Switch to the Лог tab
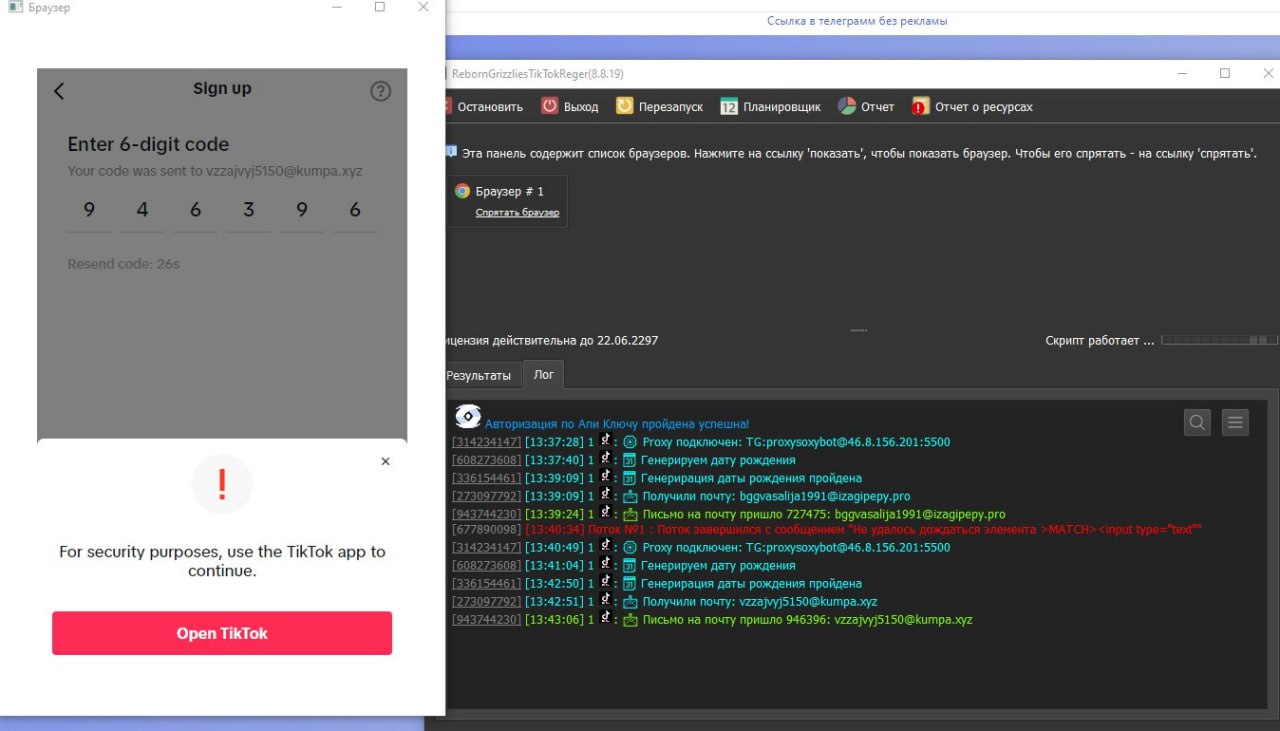Screen dimensions: 1280x731 pyautogui.click(x=544, y=375)
